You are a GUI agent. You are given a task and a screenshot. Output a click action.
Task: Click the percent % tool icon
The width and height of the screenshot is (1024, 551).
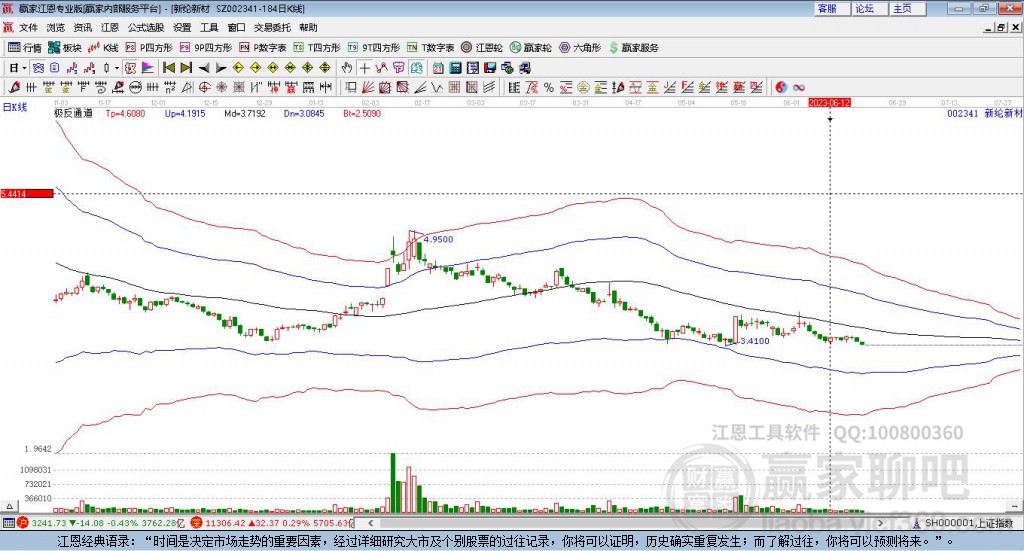point(549,87)
